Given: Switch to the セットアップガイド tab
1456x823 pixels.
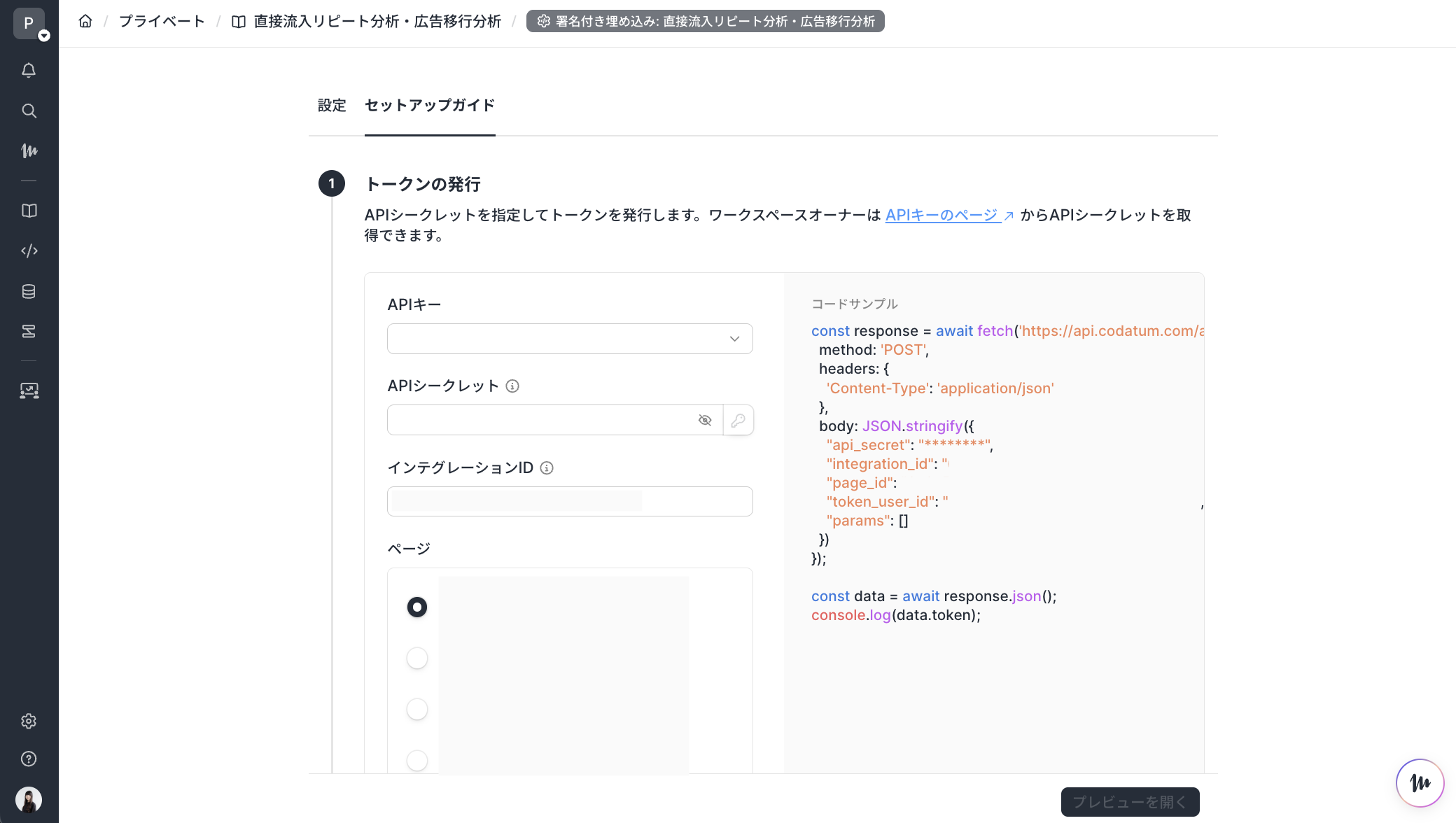Looking at the screenshot, I should point(430,106).
